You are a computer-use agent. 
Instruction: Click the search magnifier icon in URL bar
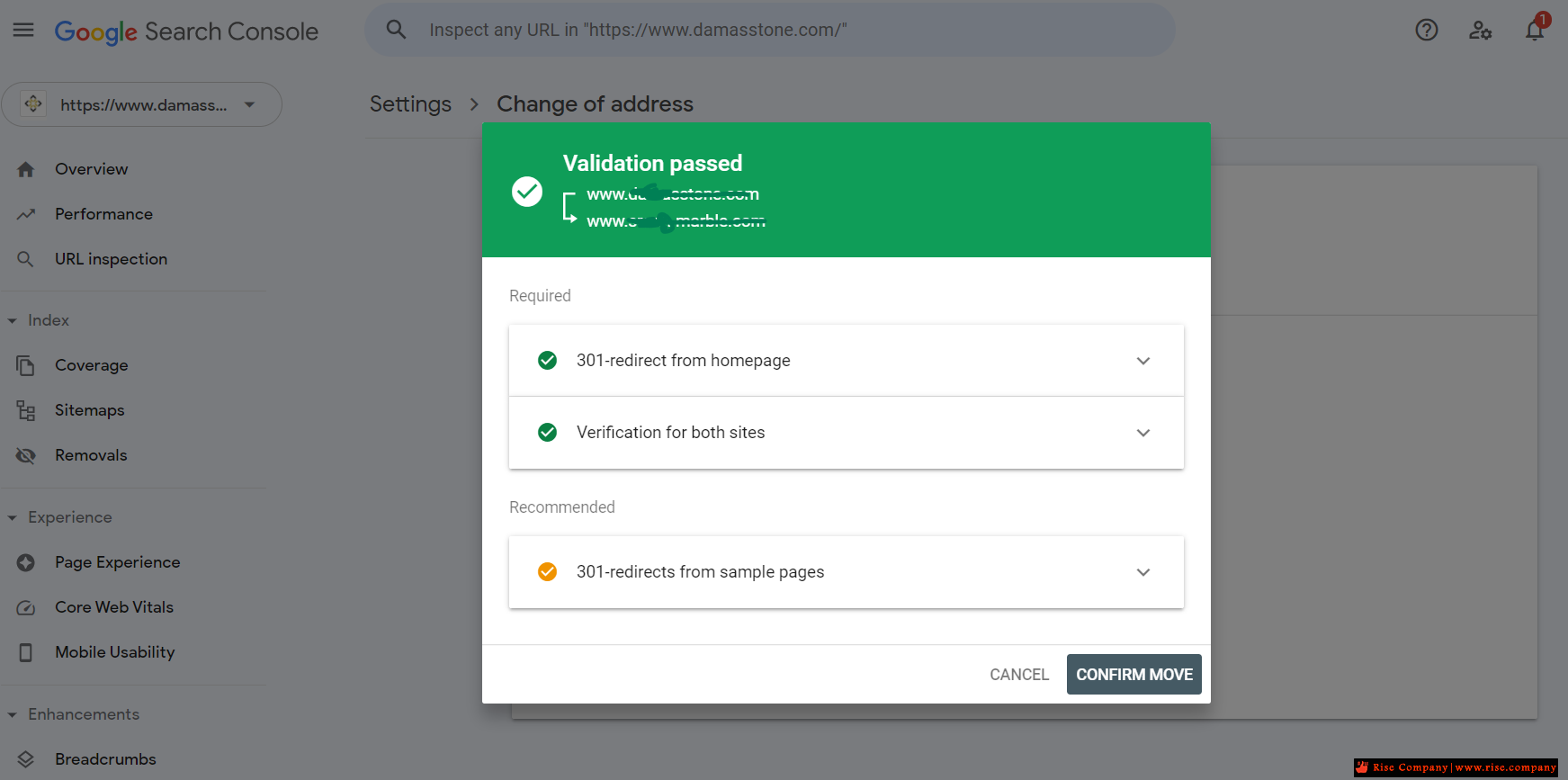pyautogui.click(x=396, y=30)
